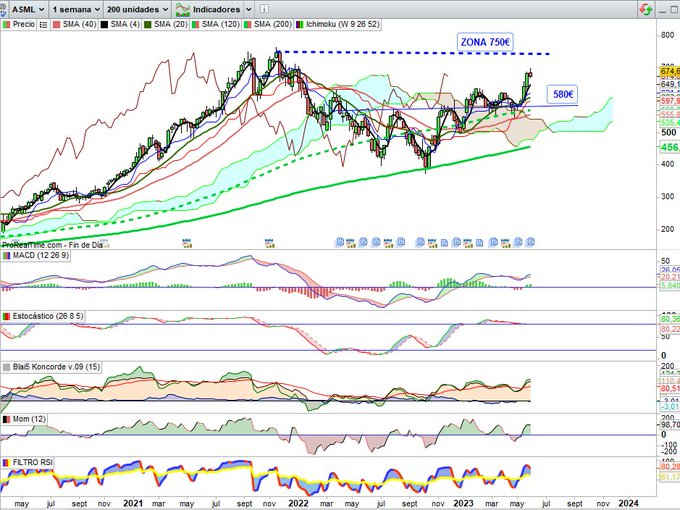Click the 2021 year label on time axis

coord(133,503)
